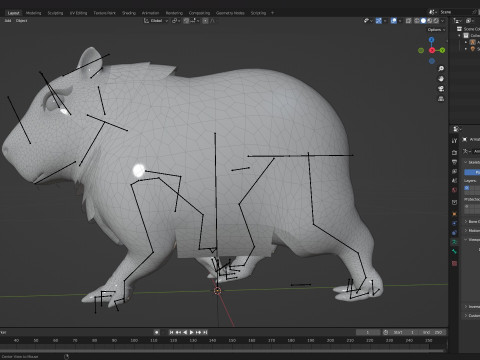Switch to the Animation workspace tab
Image resolution: width=480 pixels, height=360 pixels.
click(151, 13)
